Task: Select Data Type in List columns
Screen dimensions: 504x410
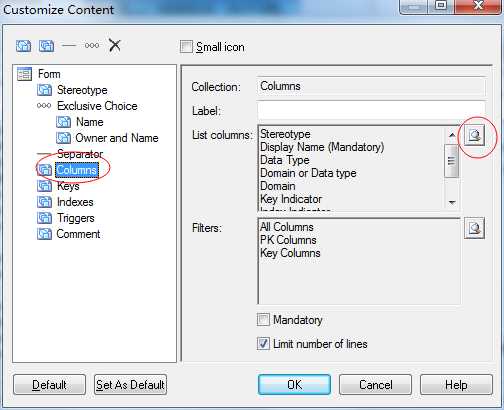Action: [x=285, y=160]
